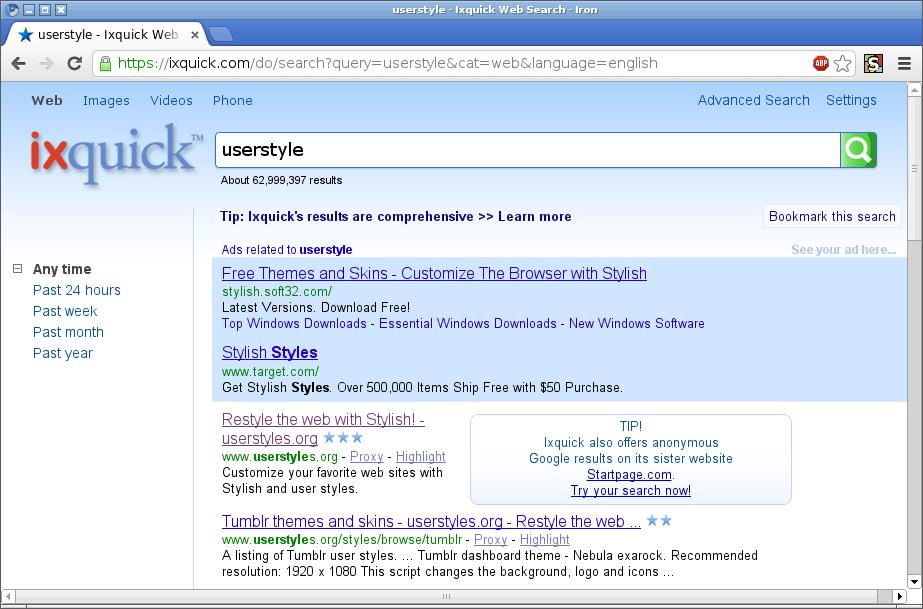Viewport: 923px width, 609px height.
Task: Close the userstyle Ixquick tab
Action: click(195, 35)
